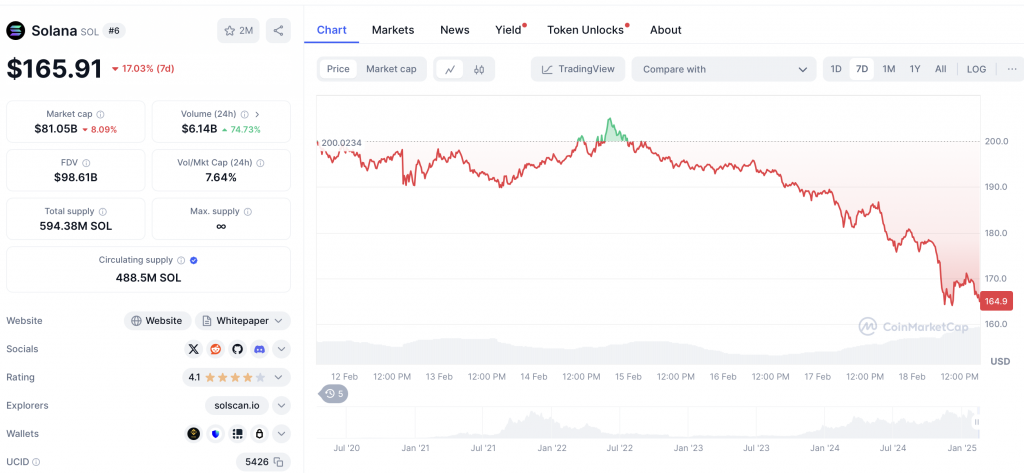Image resolution: width=1024 pixels, height=473 pixels.
Task: Open the Reddit social icon
Action: click(x=215, y=349)
